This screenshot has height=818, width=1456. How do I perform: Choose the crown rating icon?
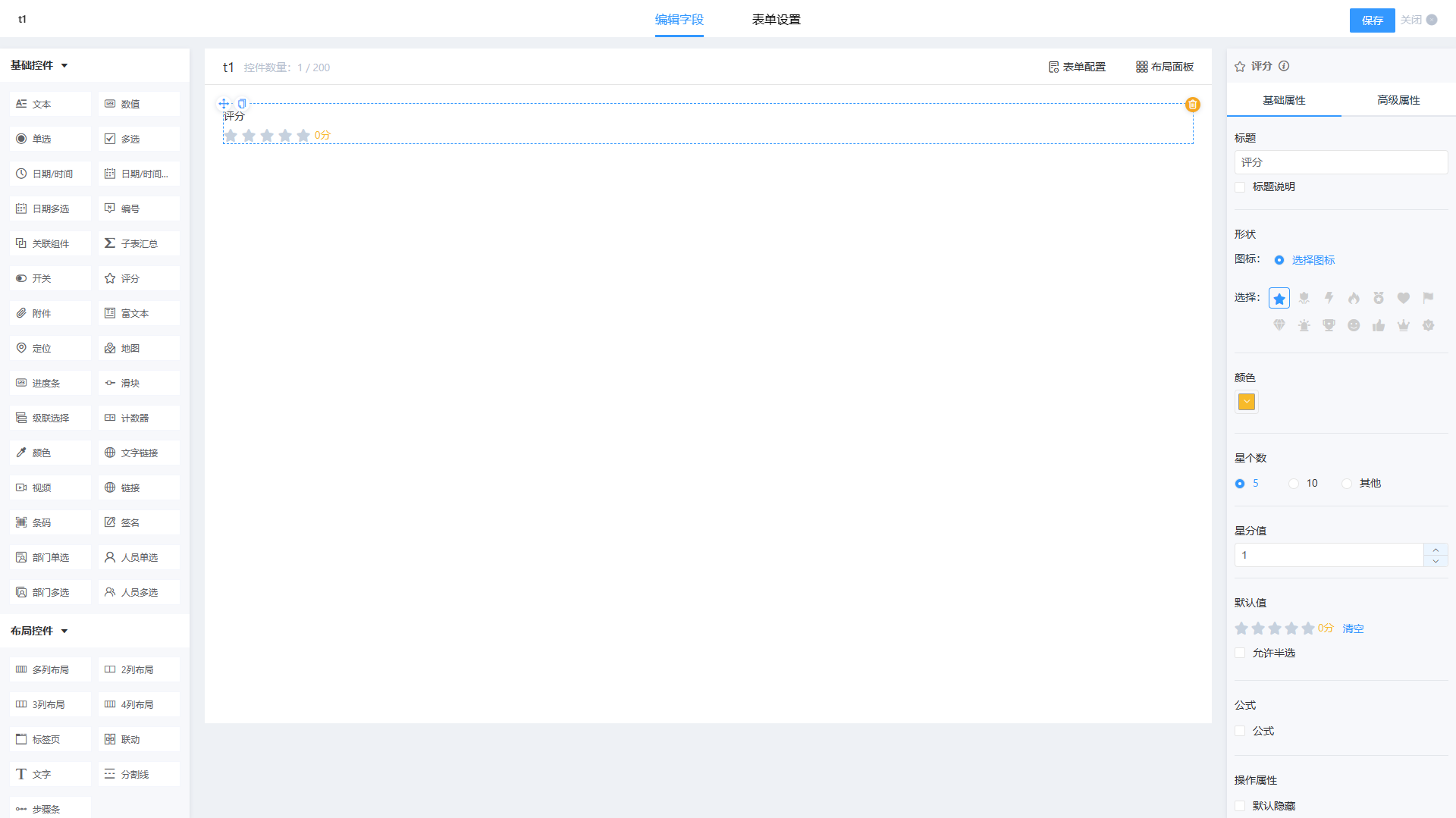1403,325
